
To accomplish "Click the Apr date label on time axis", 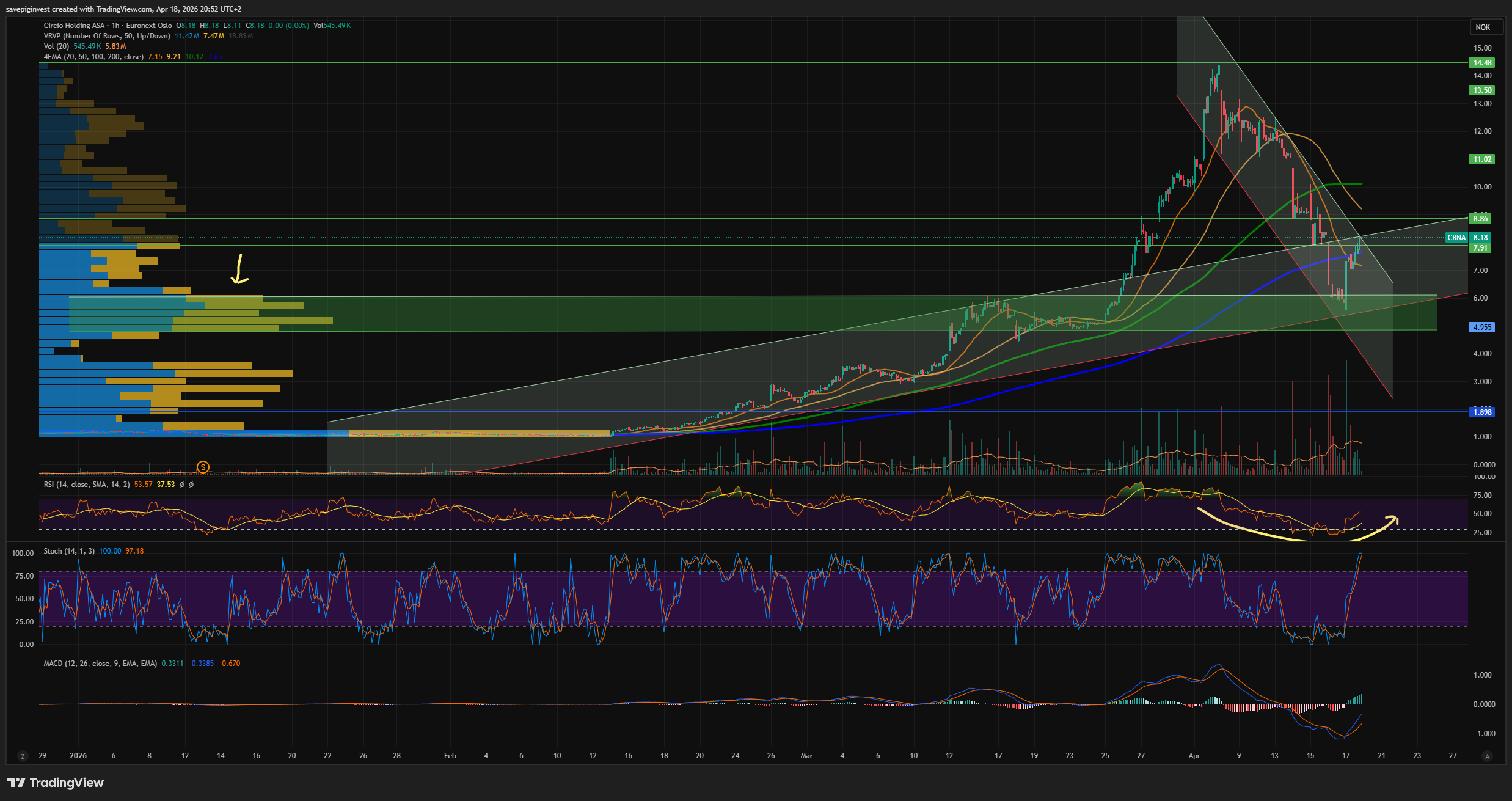I will [1194, 756].
